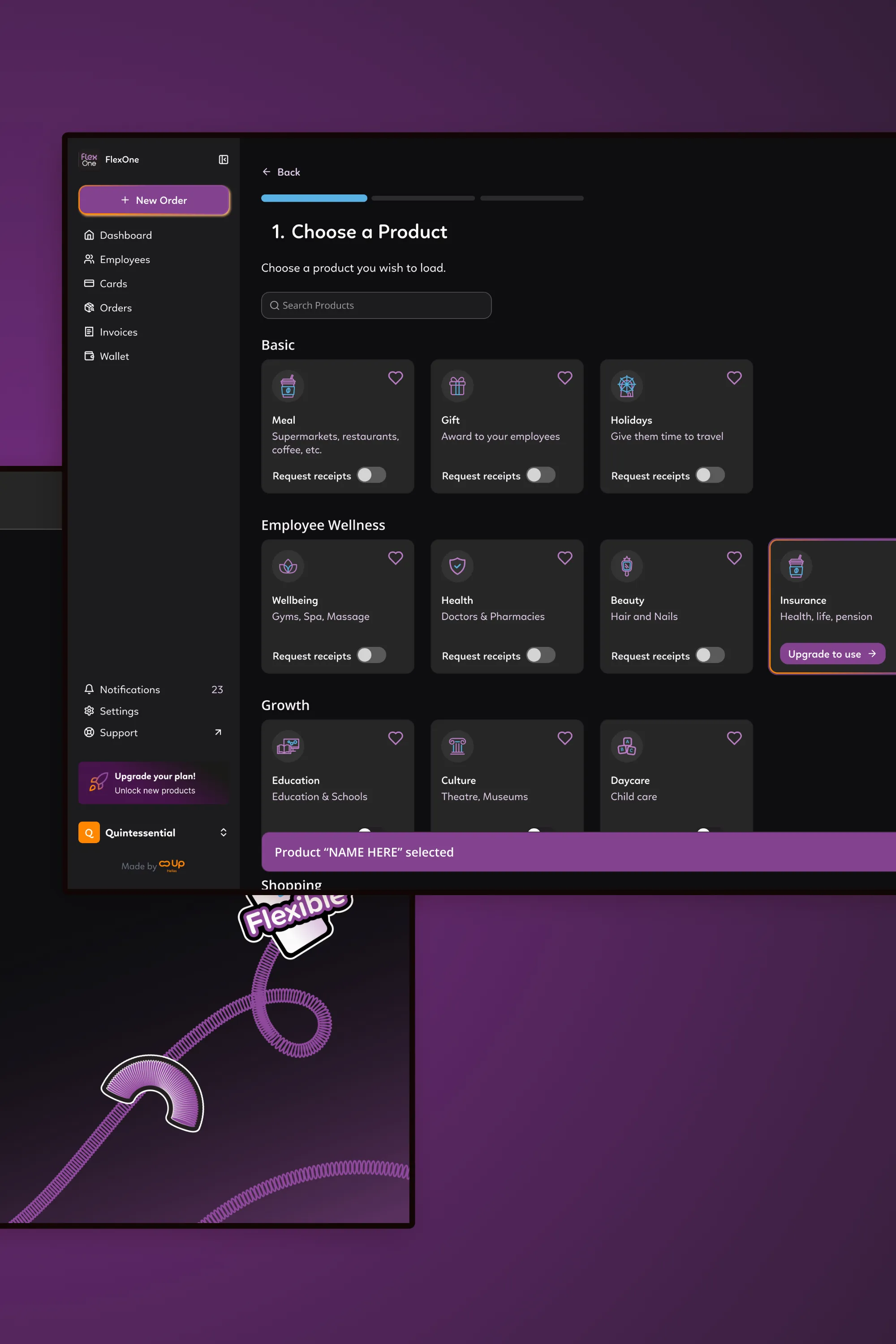Screen dimensions: 896x1344
Task: Favorite the Gift product with heart icon
Action: [x=564, y=378]
